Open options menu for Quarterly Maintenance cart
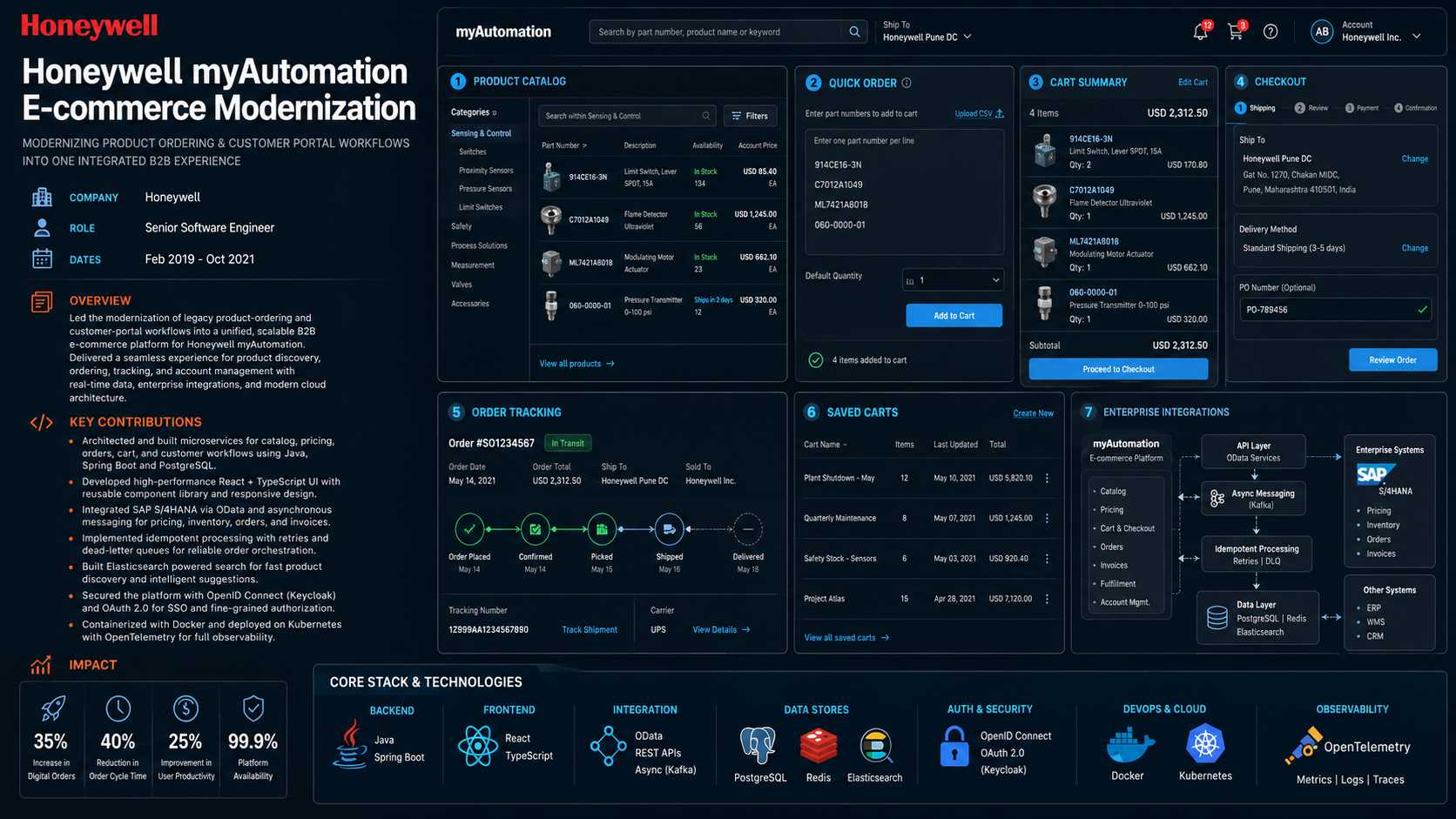1456x819 pixels. pyautogui.click(x=1047, y=518)
